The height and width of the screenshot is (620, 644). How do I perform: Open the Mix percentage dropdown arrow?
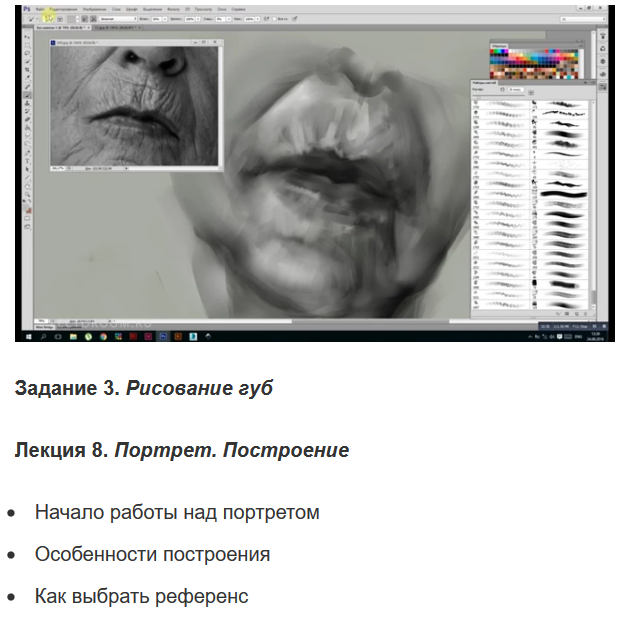(229, 19)
